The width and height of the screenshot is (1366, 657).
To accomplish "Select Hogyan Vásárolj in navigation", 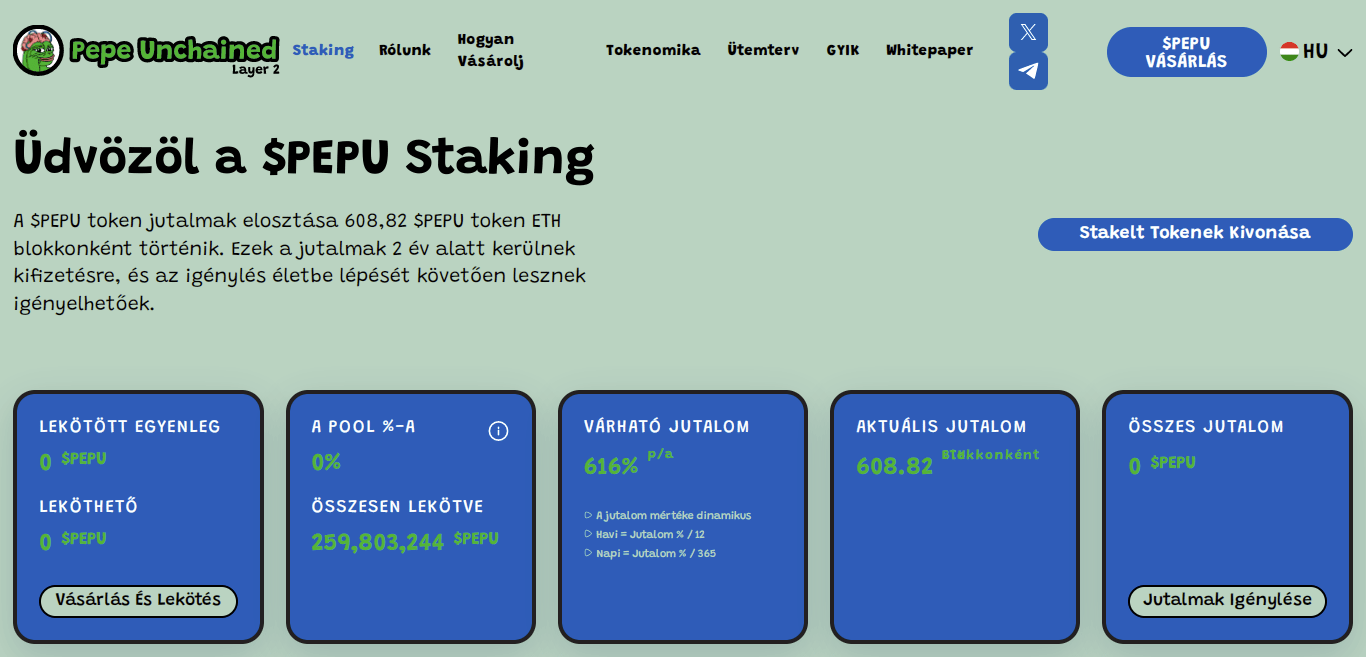I will (490, 50).
